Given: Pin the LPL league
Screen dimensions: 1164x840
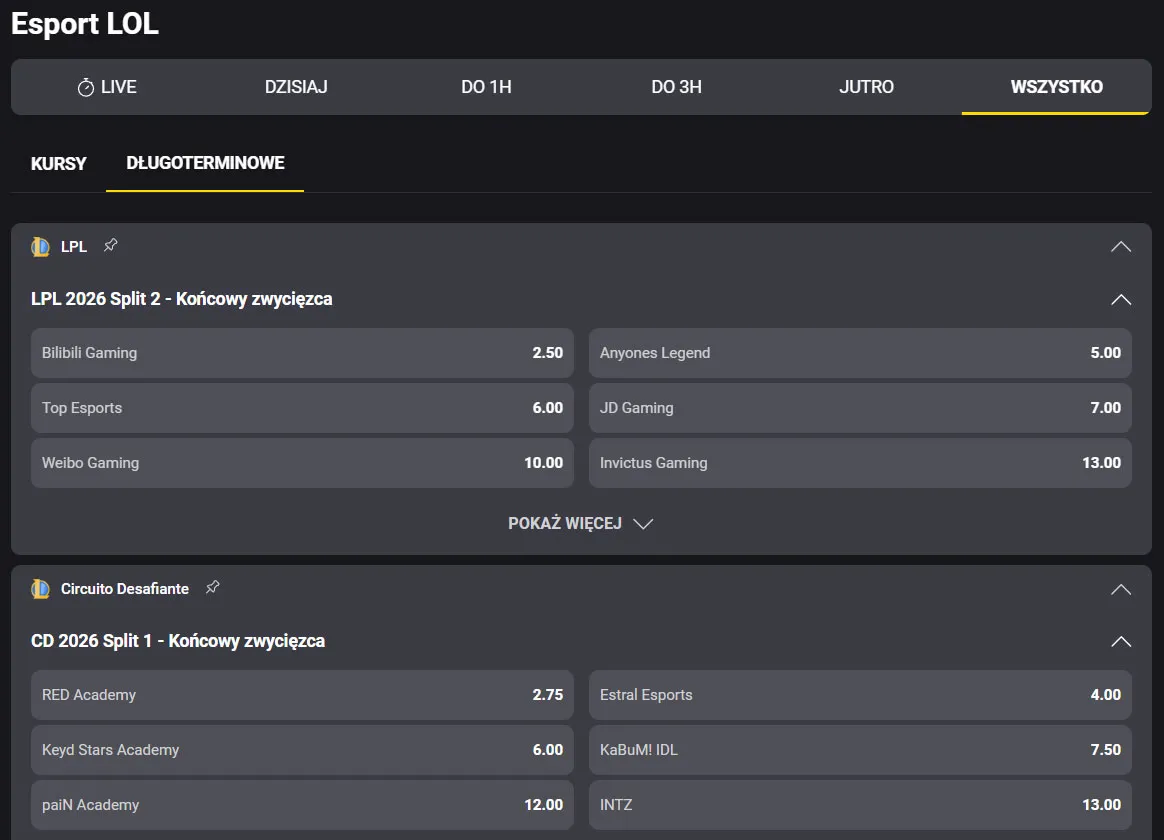Looking at the screenshot, I should tap(111, 246).
